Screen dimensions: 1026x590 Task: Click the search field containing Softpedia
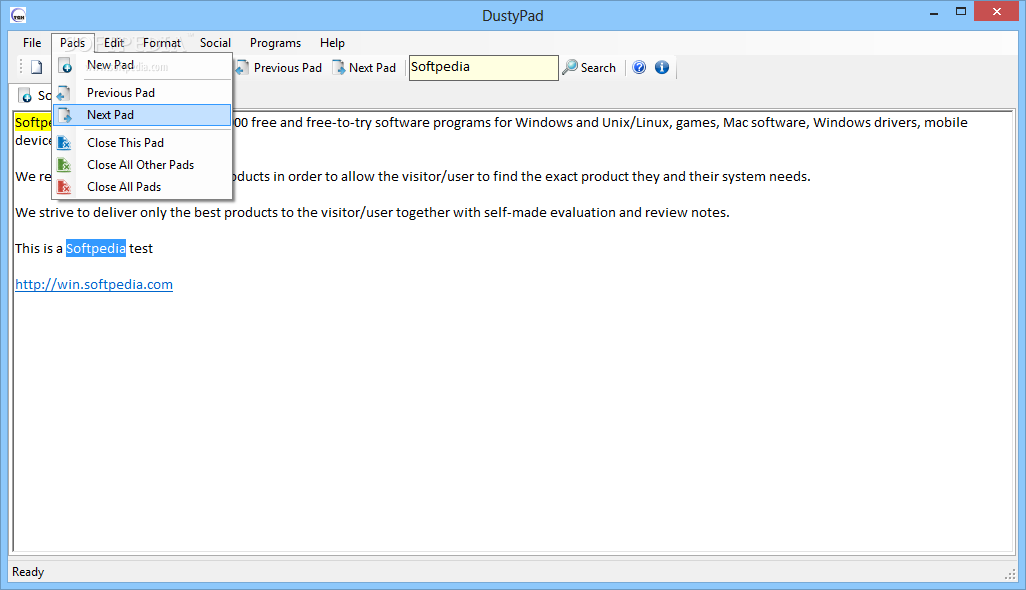click(484, 67)
